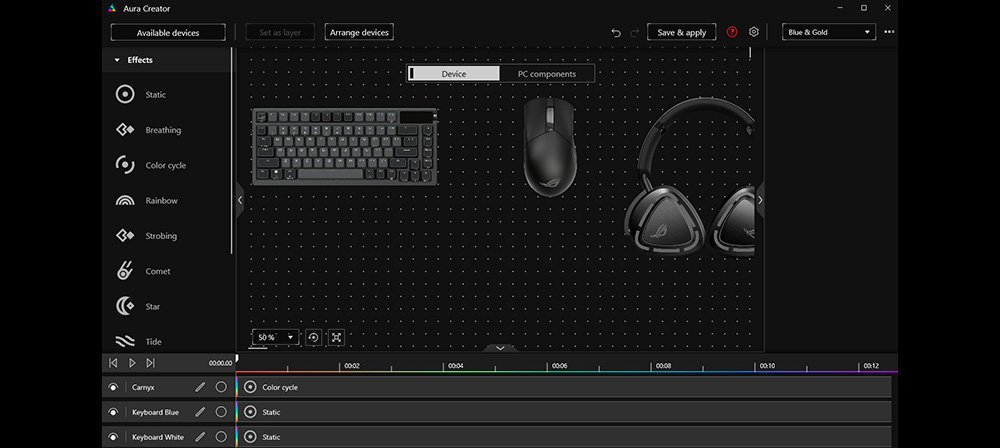The width and height of the screenshot is (1000, 448).
Task: Select Static block on Keyboard White track
Action: tap(564, 437)
